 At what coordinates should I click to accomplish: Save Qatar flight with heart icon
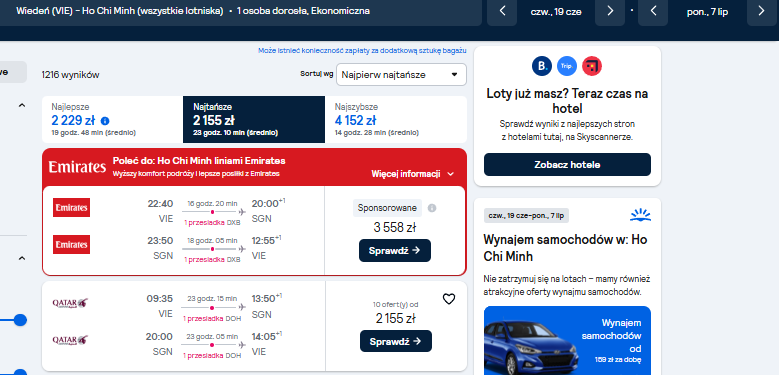click(x=449, y=299)
